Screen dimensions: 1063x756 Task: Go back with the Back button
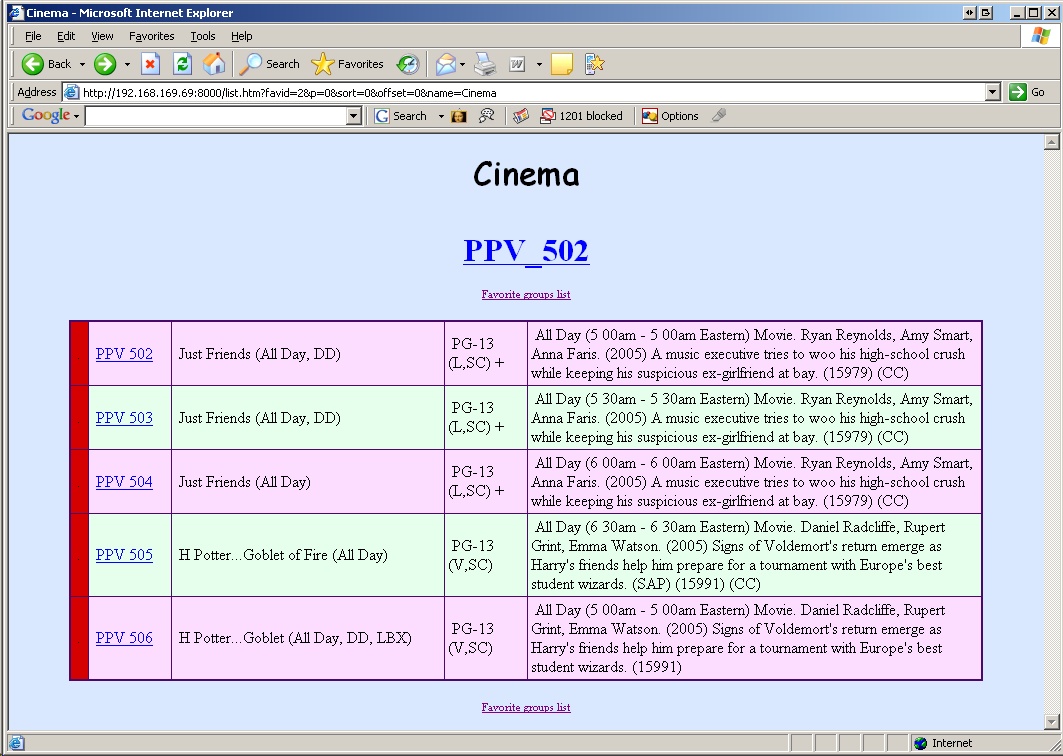point(45,64)
